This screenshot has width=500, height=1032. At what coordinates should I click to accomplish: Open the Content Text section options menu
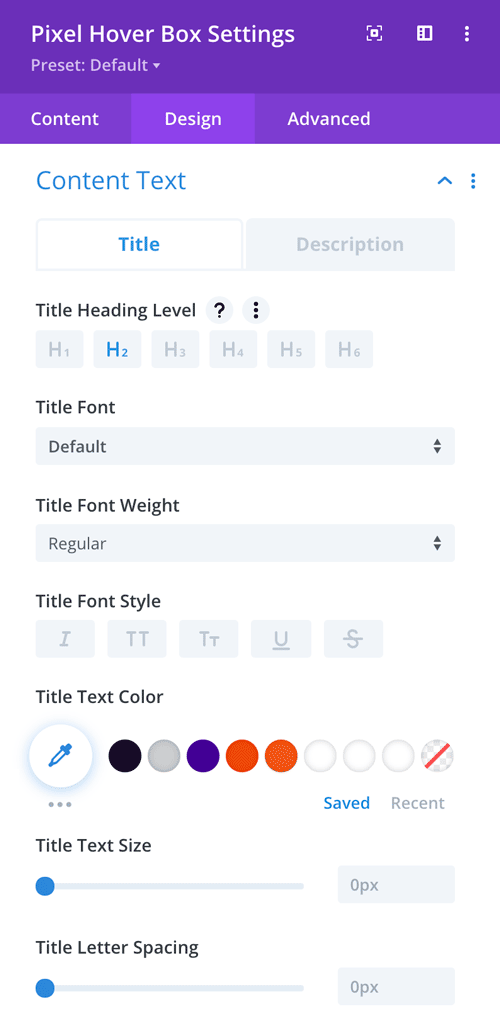coord(473,181)
